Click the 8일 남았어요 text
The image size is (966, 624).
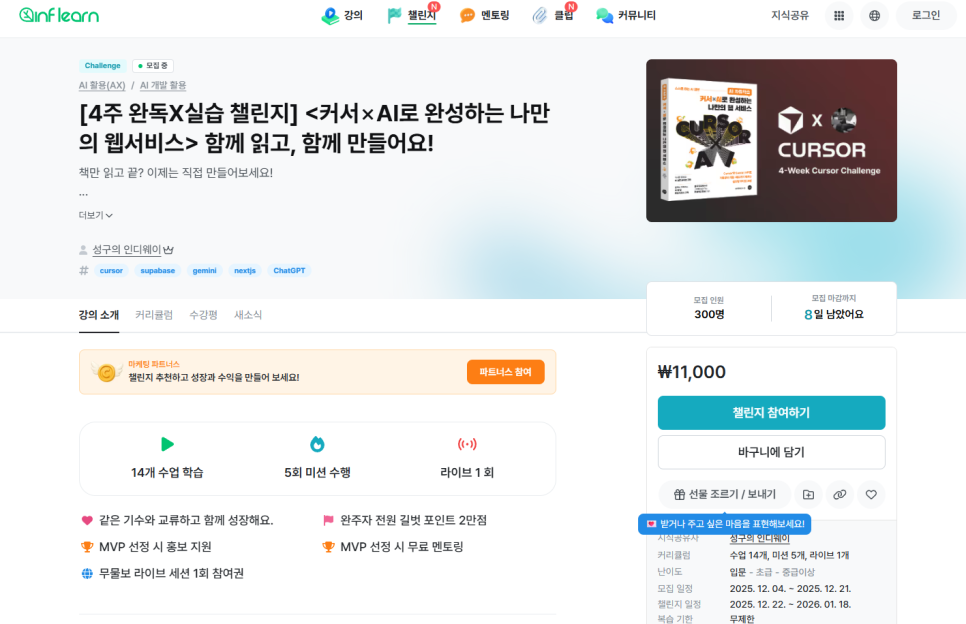click(834, 315)
